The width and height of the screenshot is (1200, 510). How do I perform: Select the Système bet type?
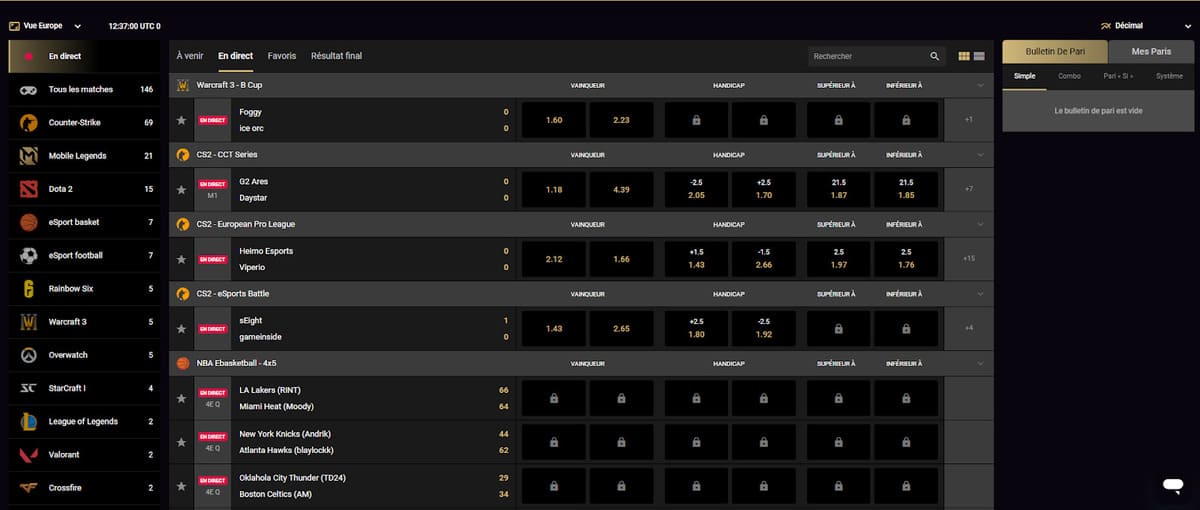click(x=1169, y=76)
